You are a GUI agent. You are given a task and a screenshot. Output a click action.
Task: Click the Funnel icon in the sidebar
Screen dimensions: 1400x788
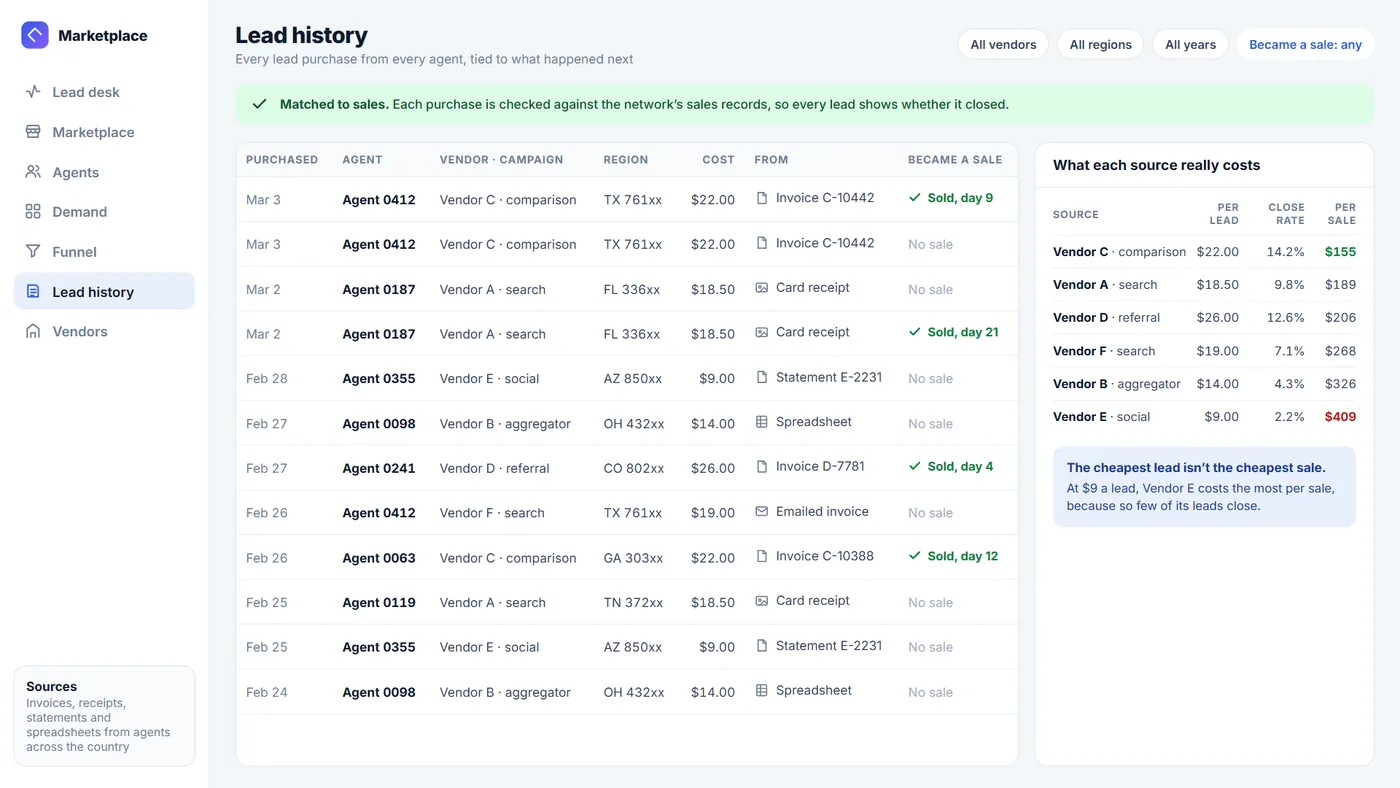[x=33, y=252]
